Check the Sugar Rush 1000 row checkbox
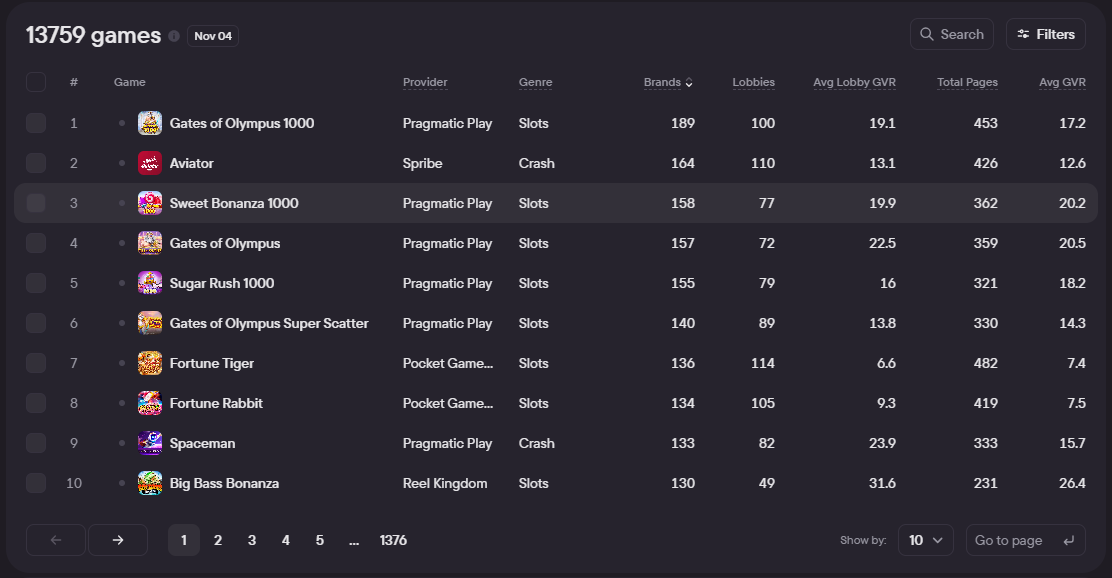This screenshot has width=1112, height=578. click(36, 283)
